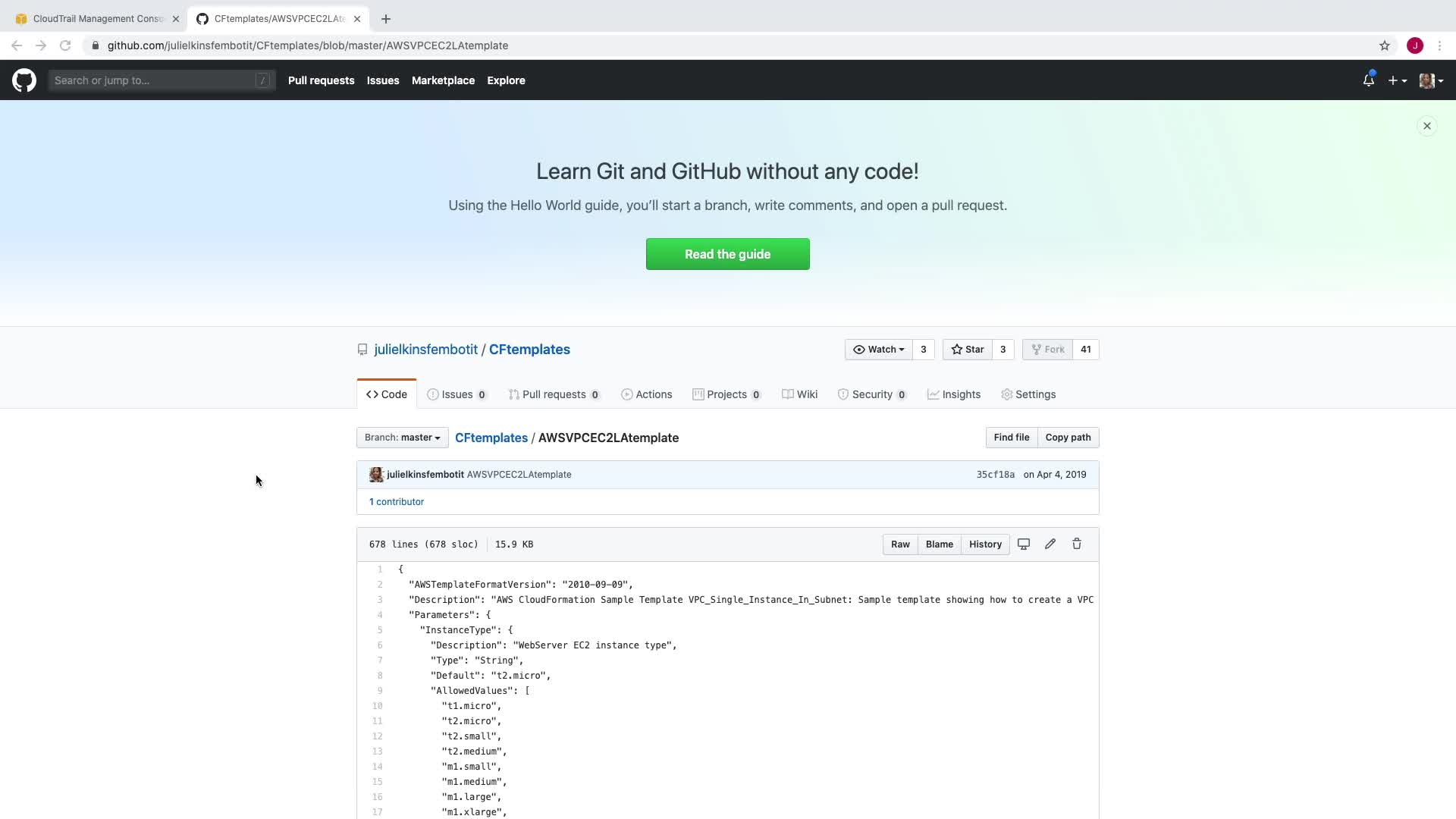Screen dimensions: 1456x819
Task: Open a new browser tab
Action: tap(386, 19)
